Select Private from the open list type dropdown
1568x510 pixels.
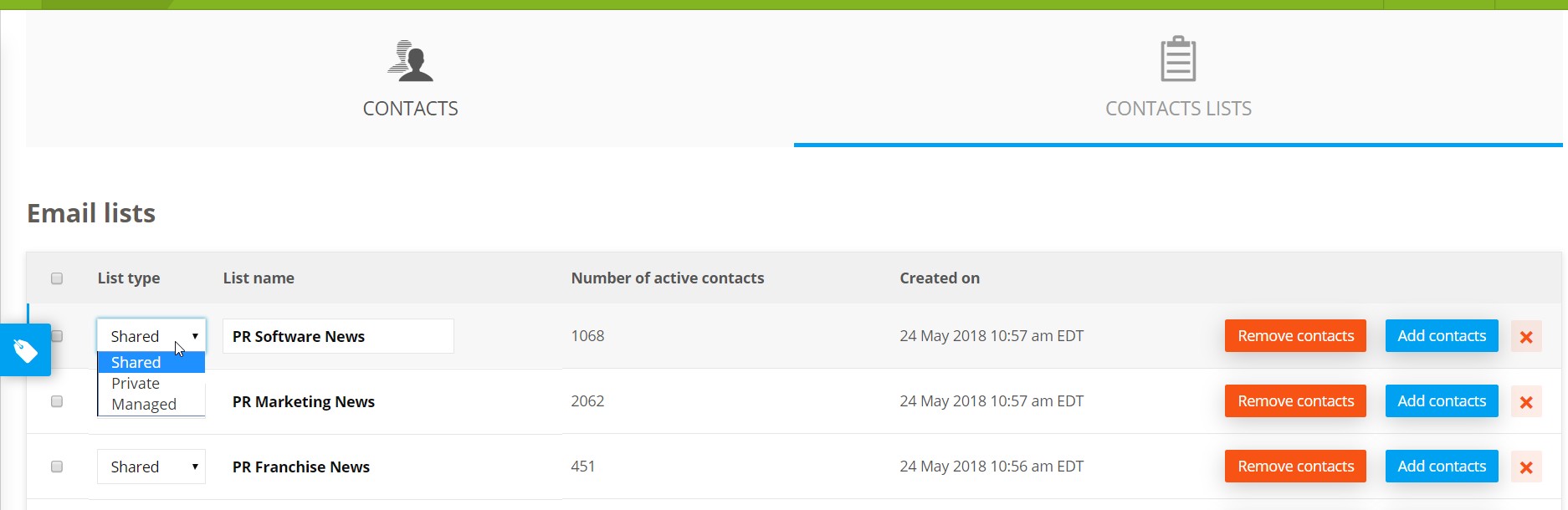click(x=135, y=383)
